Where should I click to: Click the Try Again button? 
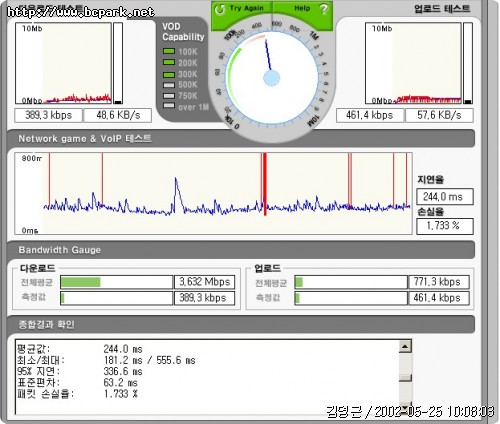pyautogui.click(x=242, y=13)
